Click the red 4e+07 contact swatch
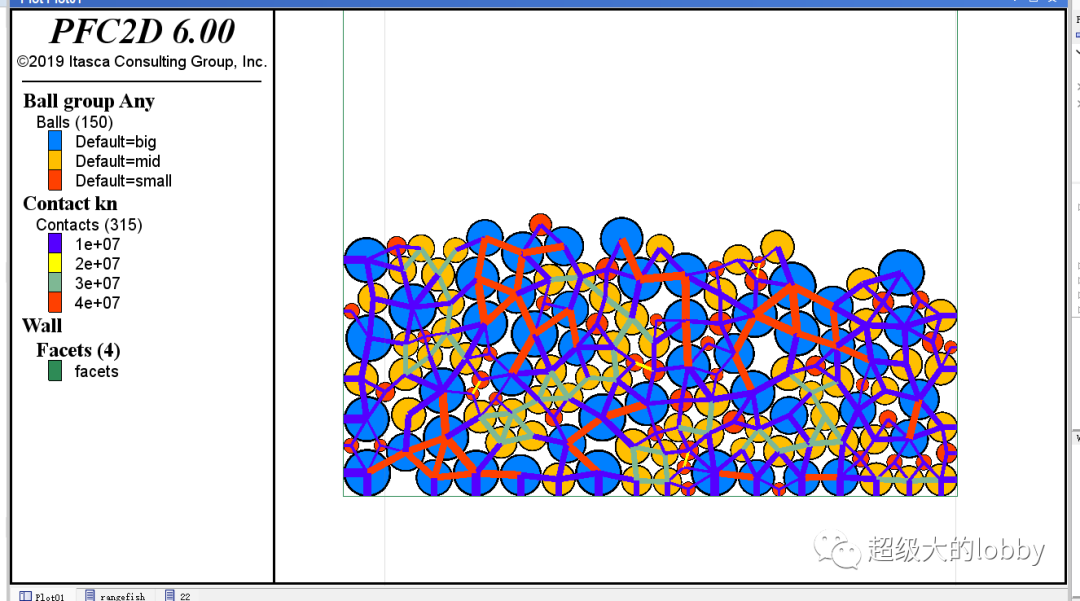 (55, 302)
